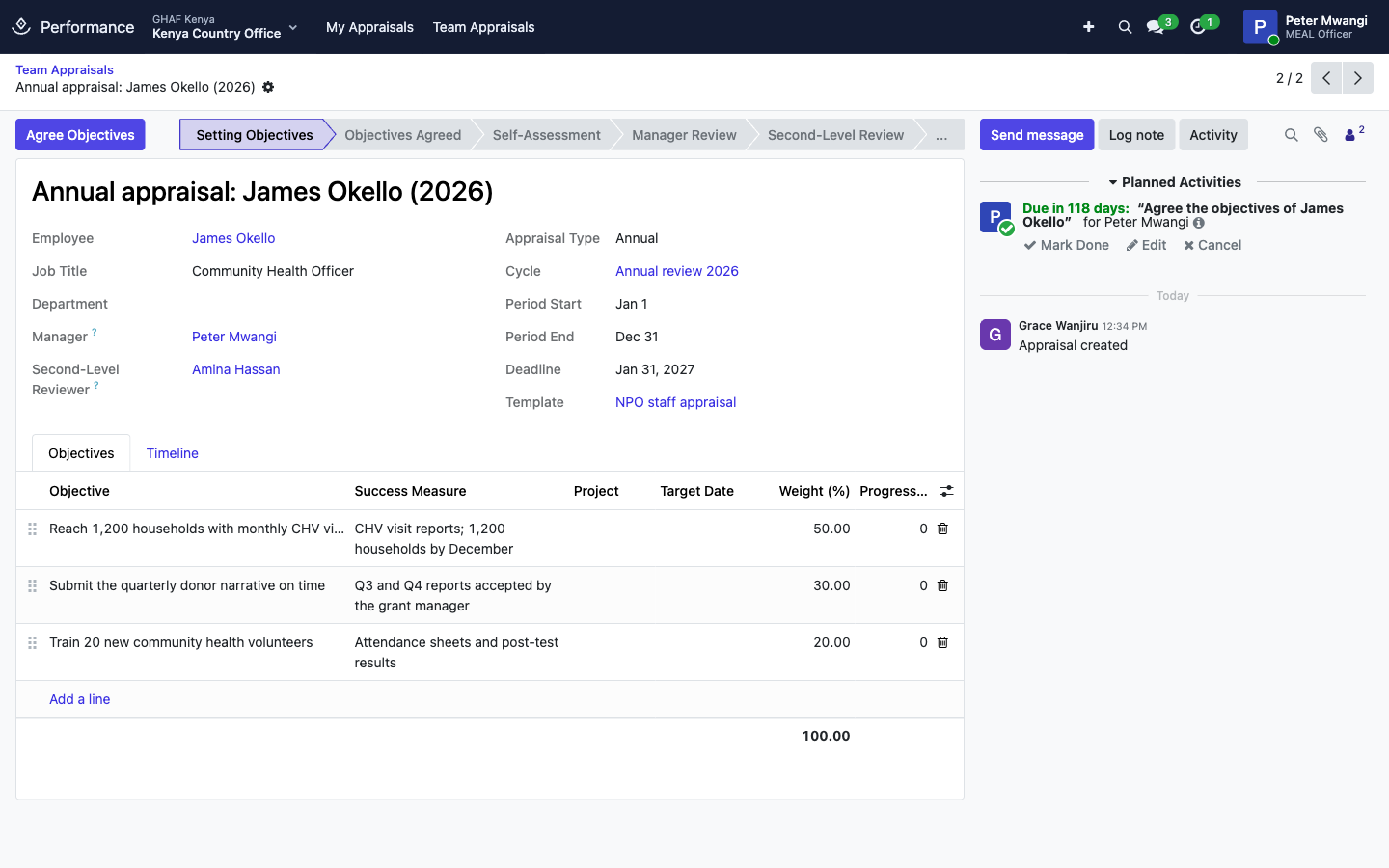Screen dimensions: 1389x868
Task: Search messages using the chatter magnifier icon
Action: click(x=1291, y=135)
